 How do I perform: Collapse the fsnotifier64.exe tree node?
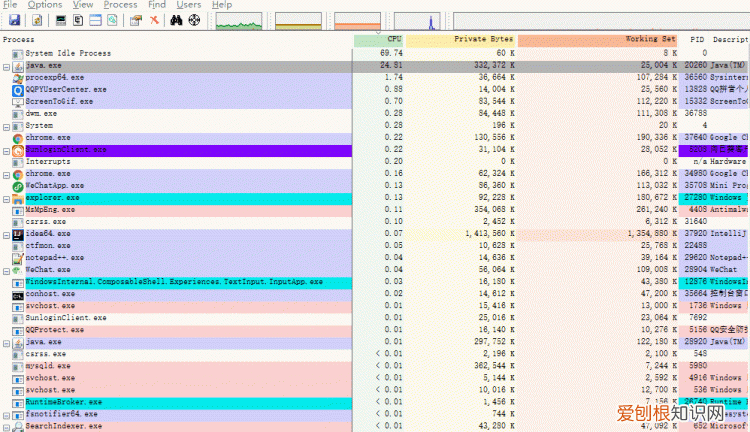(x=6, y=416)
